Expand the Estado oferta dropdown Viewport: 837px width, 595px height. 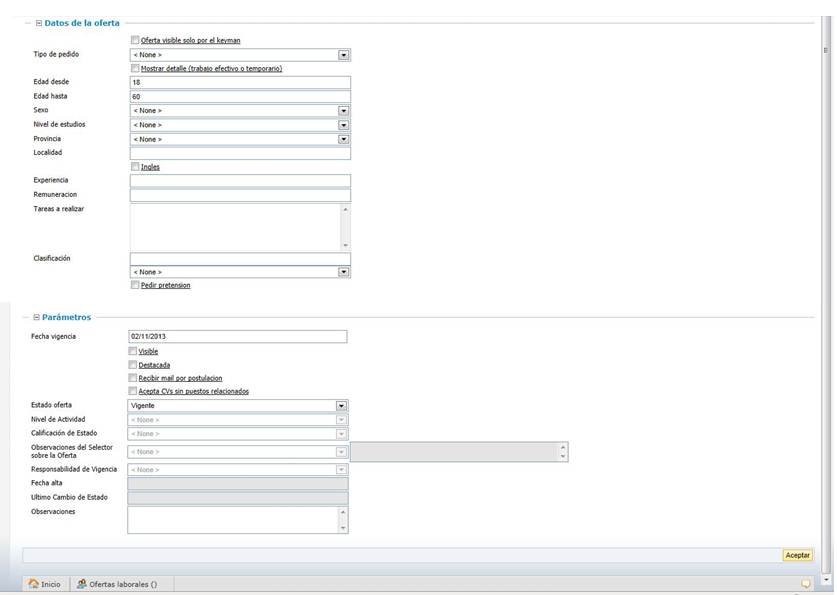coord(341,406)
